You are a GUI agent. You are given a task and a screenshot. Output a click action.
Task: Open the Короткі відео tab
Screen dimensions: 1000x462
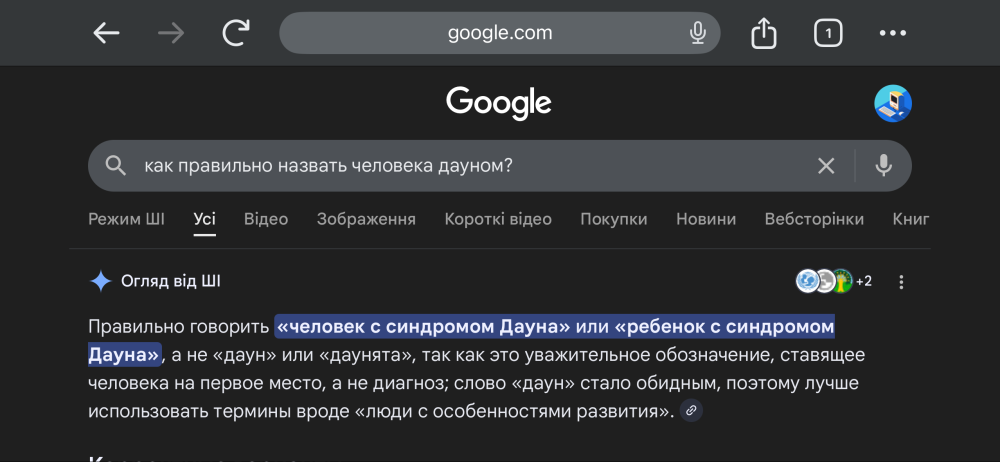pyautogui.click(x=498, y=219)
